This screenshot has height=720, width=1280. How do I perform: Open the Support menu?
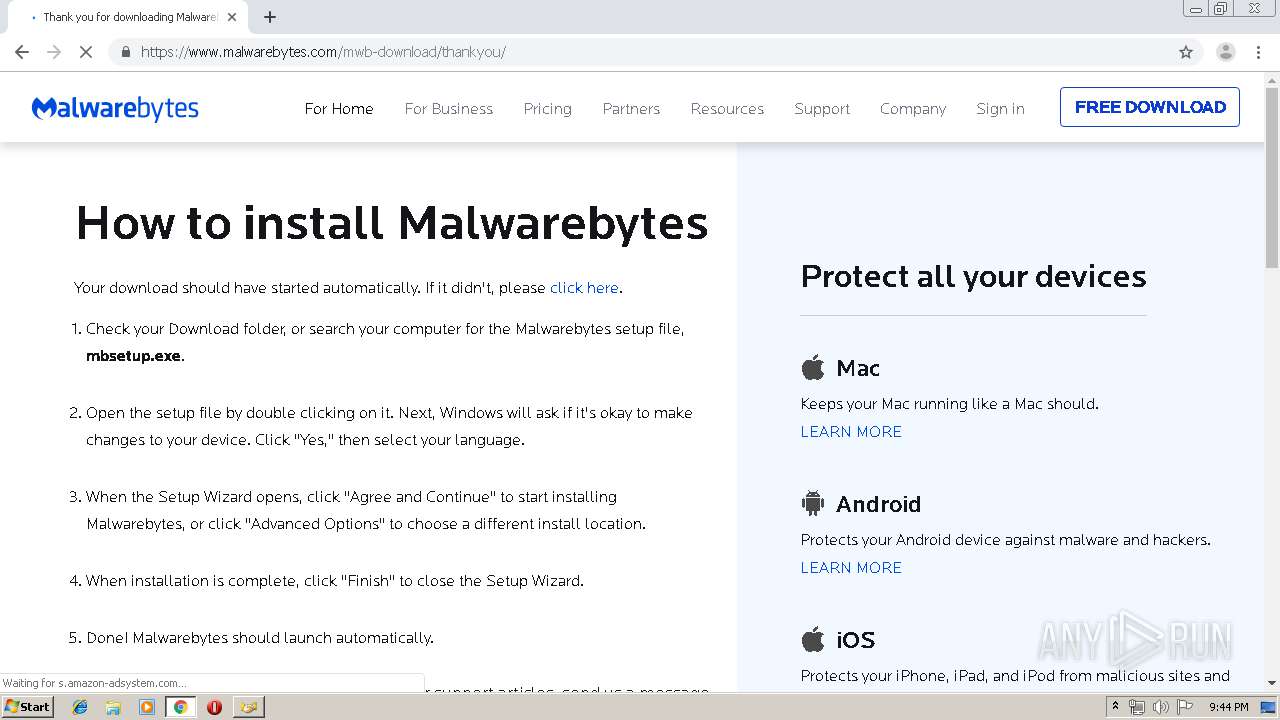(822, 109)
